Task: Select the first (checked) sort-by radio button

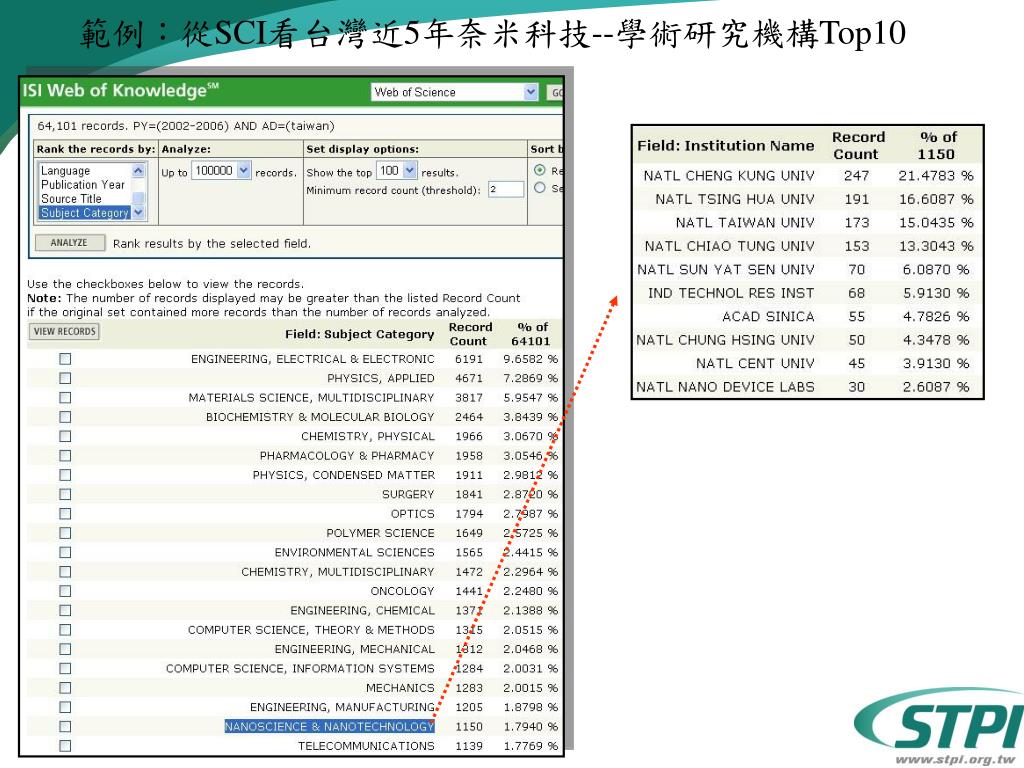Action: (x=540, y=170)
